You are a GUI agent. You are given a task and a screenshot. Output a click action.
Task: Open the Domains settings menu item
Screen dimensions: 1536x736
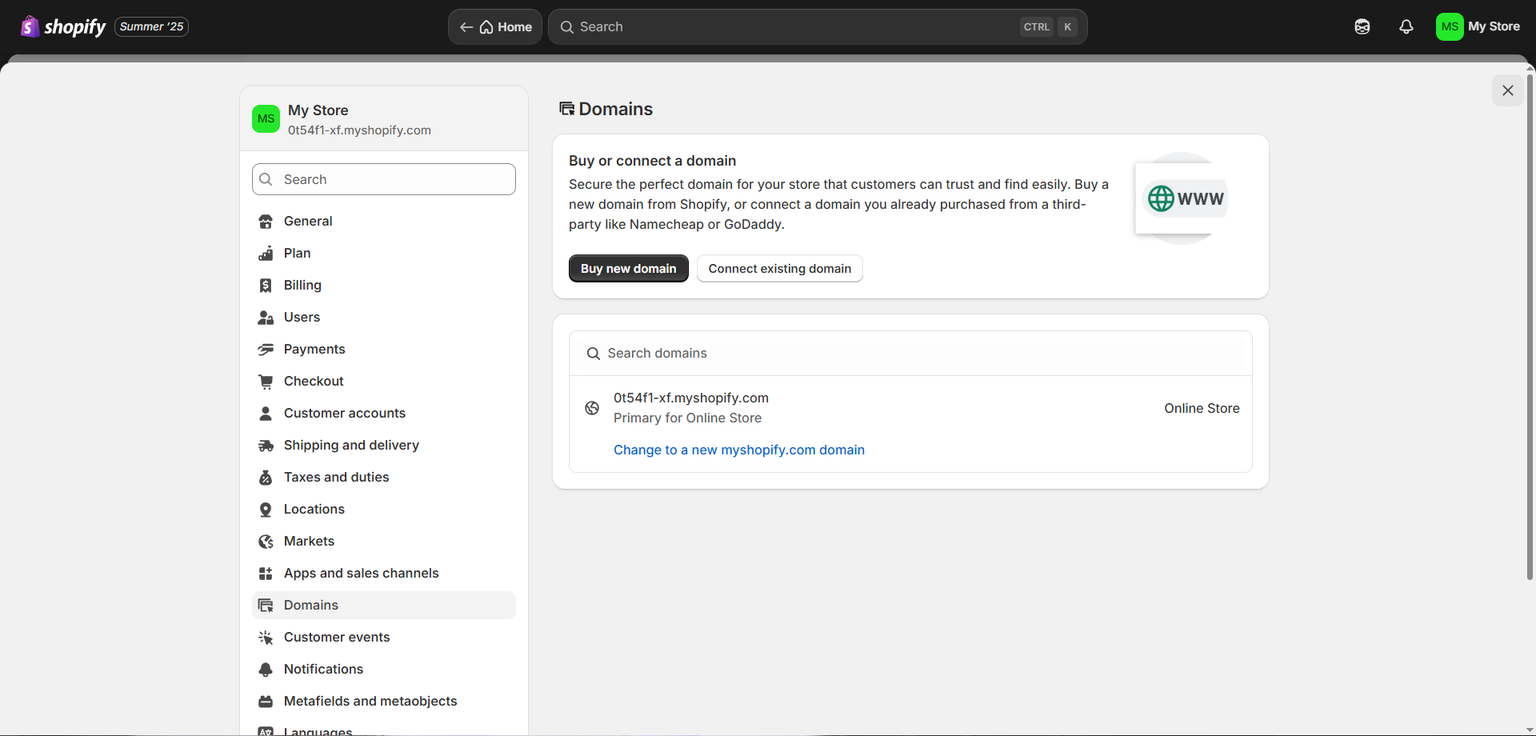(x=384, y=605)
